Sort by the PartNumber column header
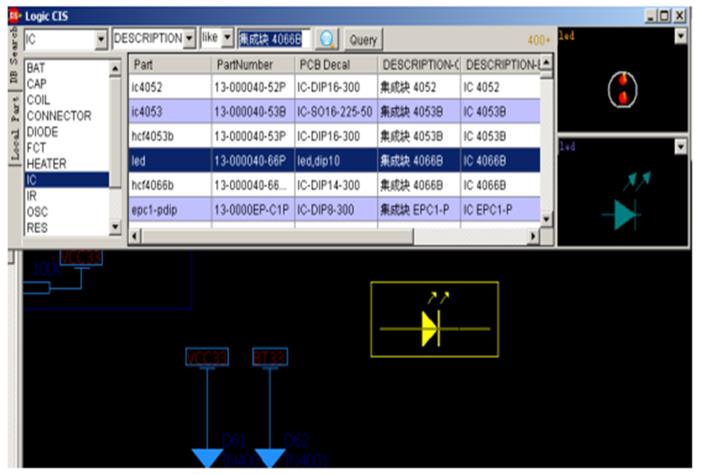Screen dimensions: 701x475 pos(253,65)
